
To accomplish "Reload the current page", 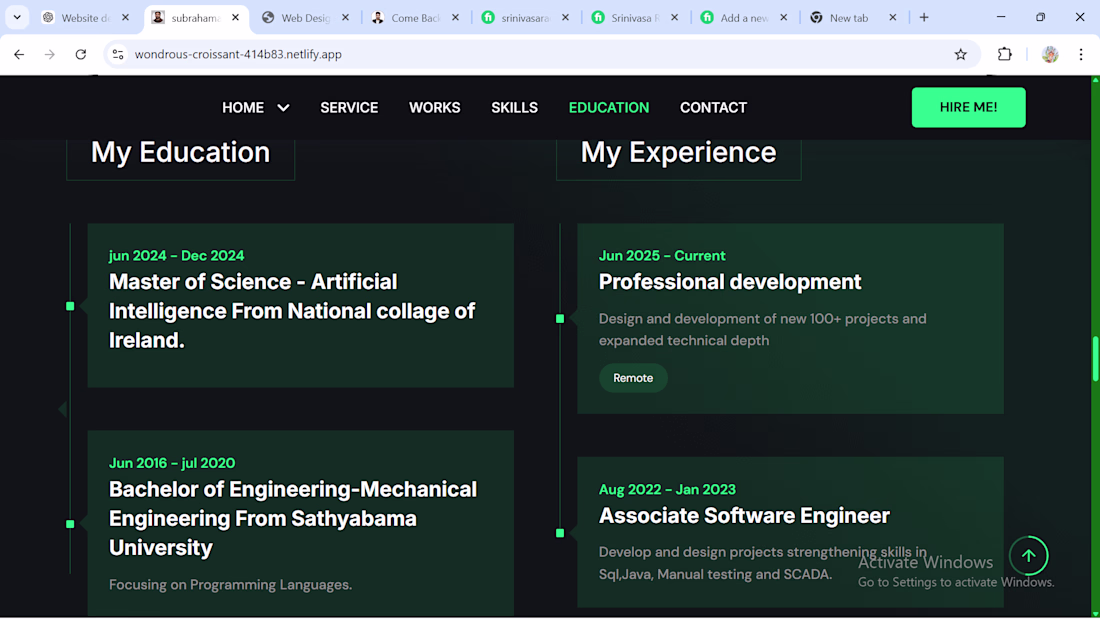I will [81, 54].
